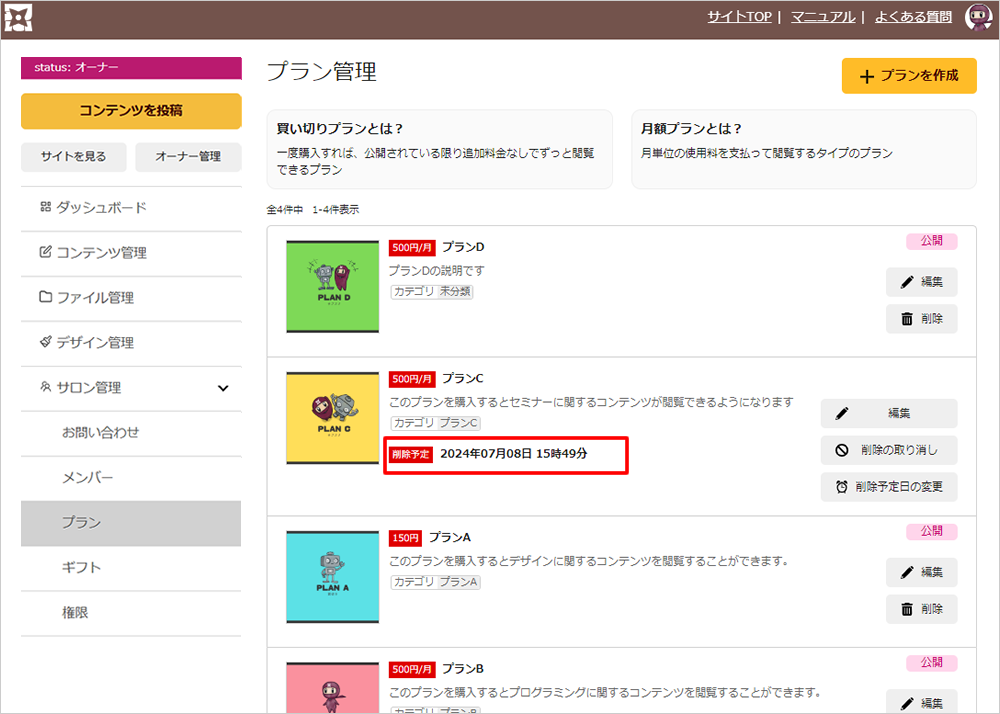Click the オーナー管理 button
The width and height of the screenshot is (1000, 714).
[188, 157]
